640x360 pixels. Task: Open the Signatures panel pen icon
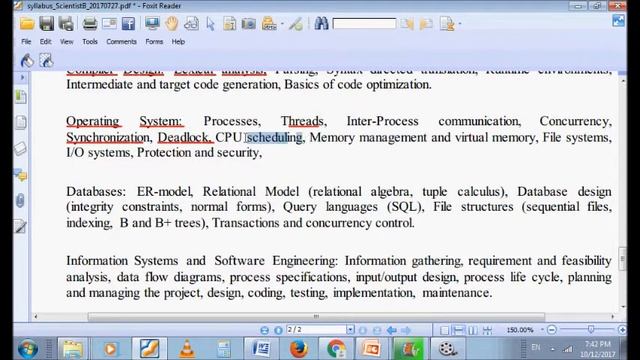point(20,226)
